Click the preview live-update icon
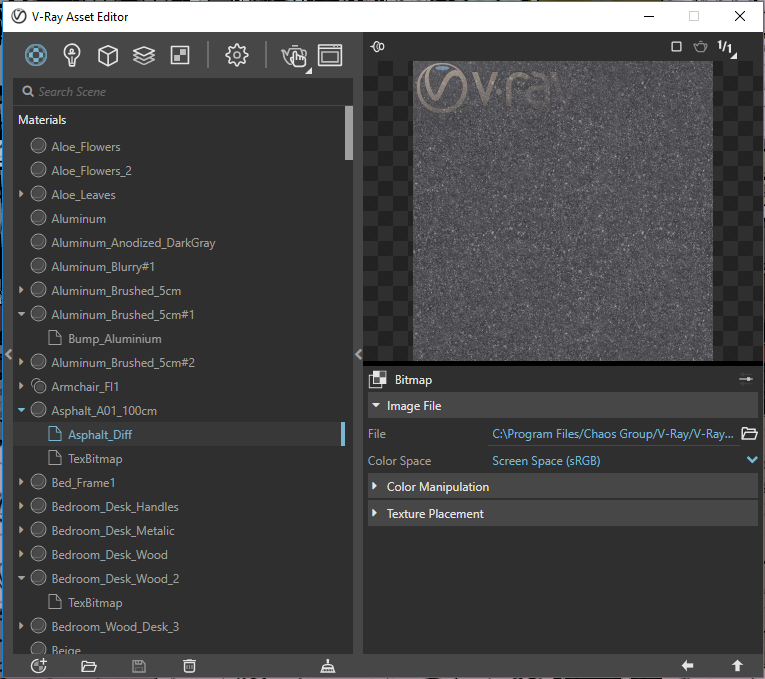 (x=378, y=46)
